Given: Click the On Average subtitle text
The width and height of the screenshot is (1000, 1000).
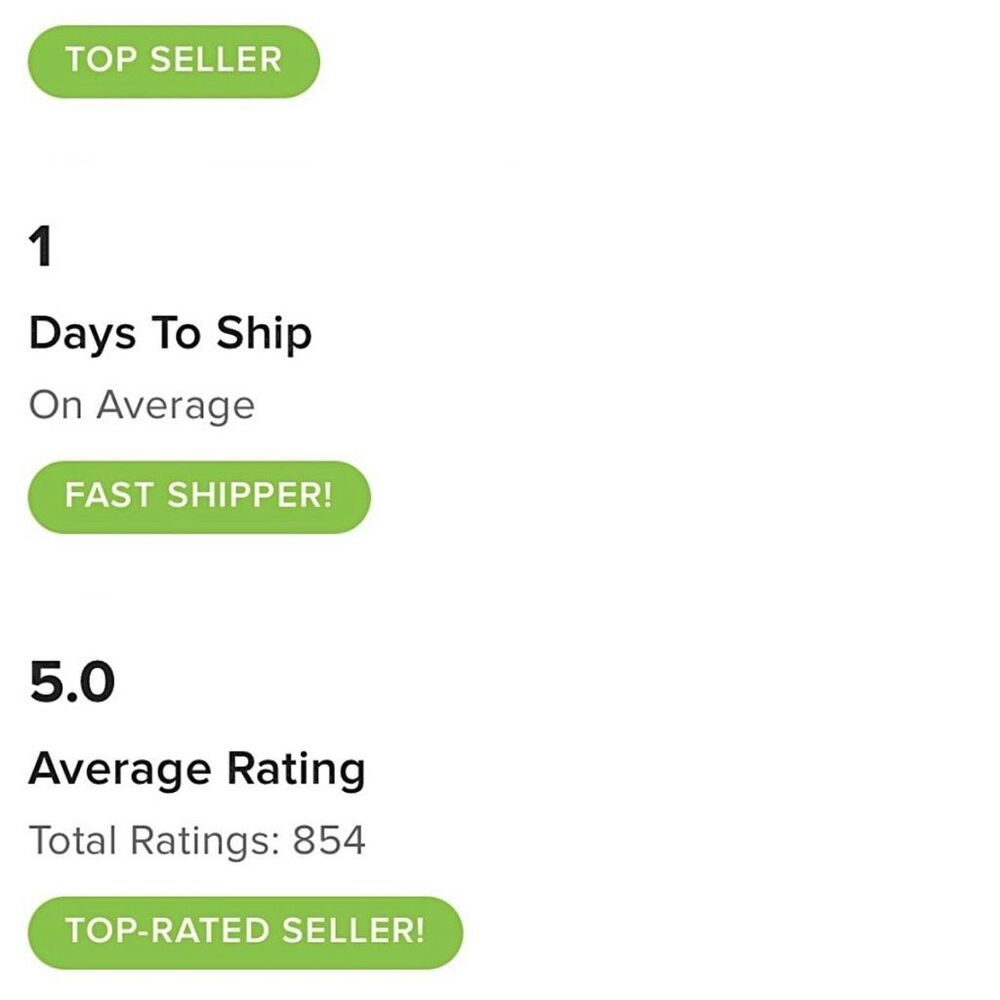Looking at the screenshot, I should point(141,405).
